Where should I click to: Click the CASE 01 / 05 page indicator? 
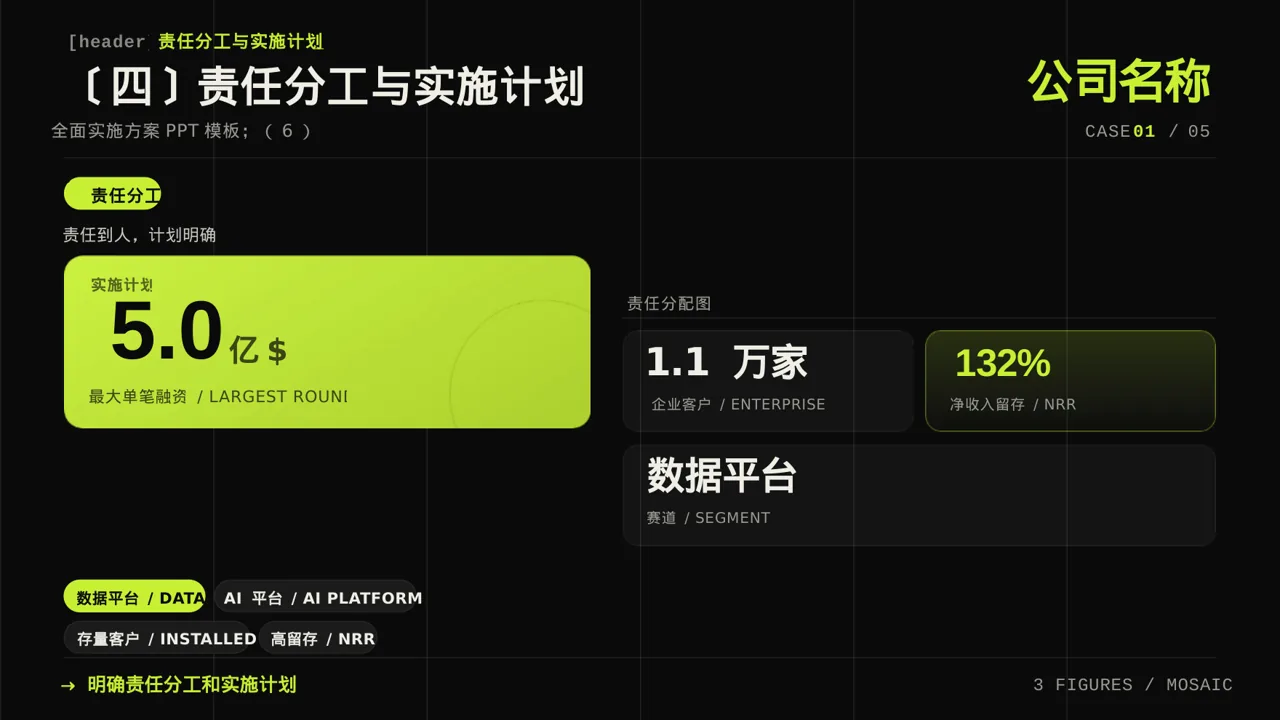pyautogui.click(x=1147, y=131)
